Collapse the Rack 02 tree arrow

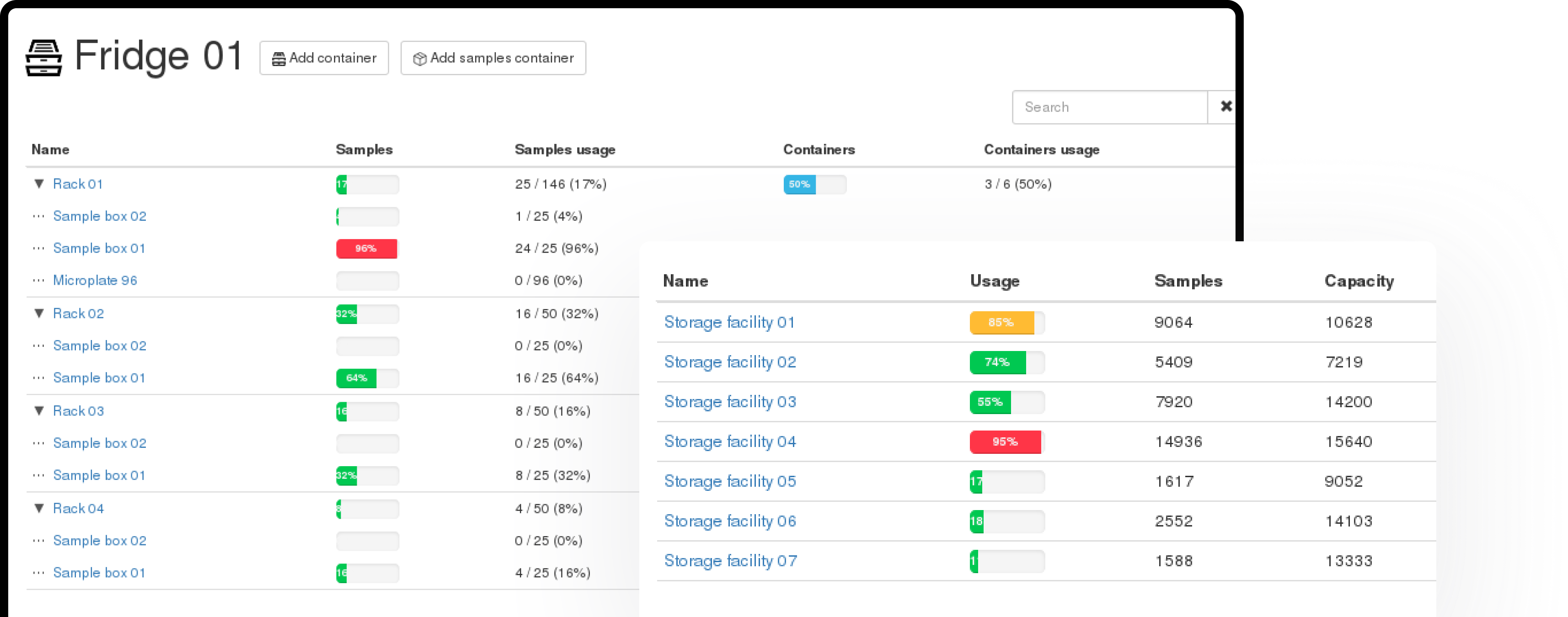(39, 314)
